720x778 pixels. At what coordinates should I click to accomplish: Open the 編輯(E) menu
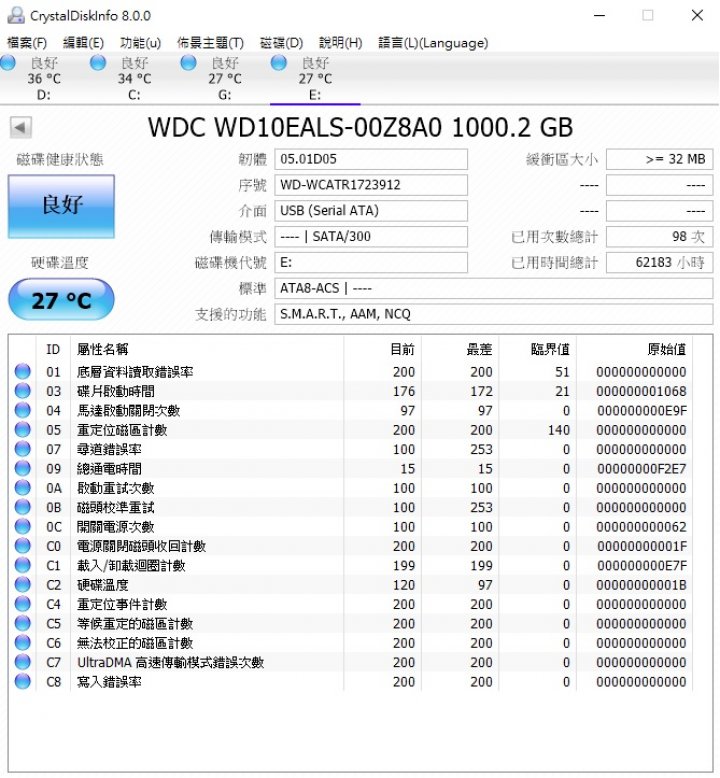coord(83,43)
